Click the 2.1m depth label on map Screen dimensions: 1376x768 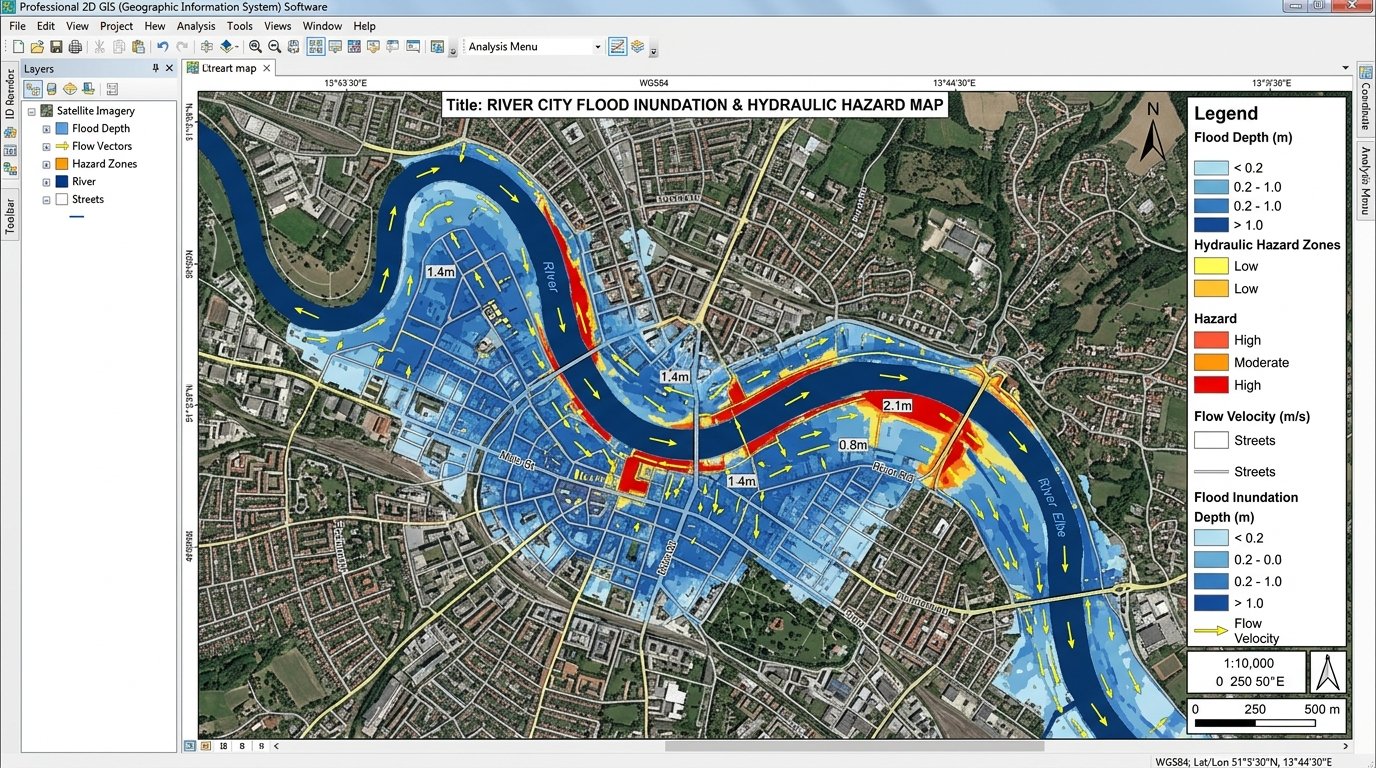897,405
